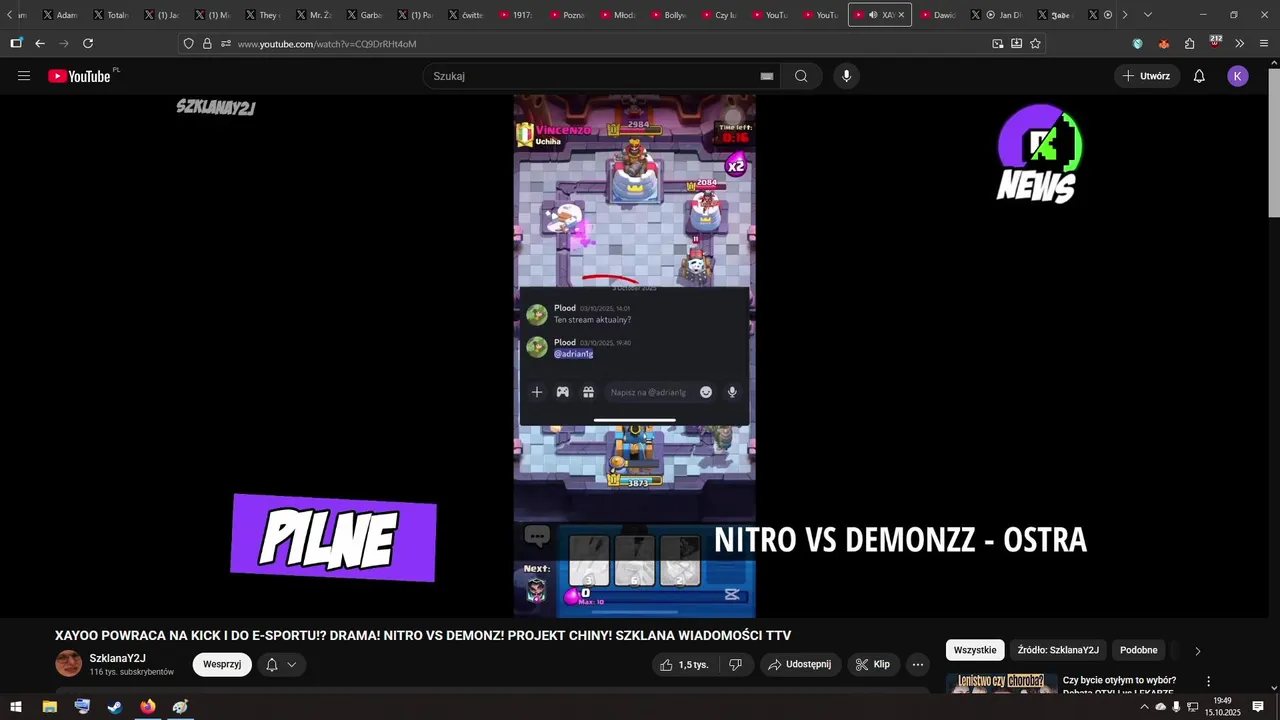
Task: List all tabs with the dropdown arrow
Action: pos(1147,15)
